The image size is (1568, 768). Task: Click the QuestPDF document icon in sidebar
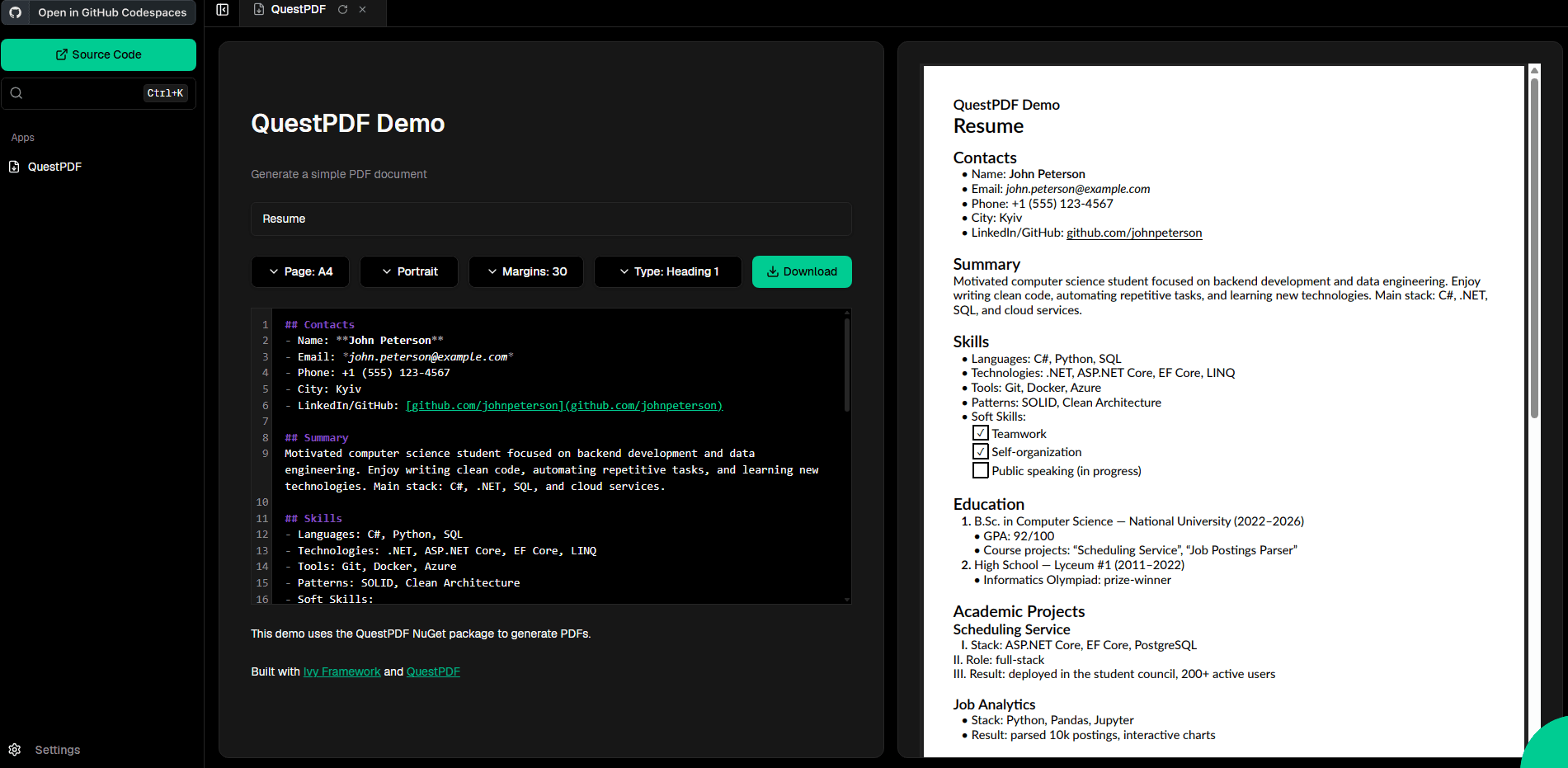[x=14, y=167]
